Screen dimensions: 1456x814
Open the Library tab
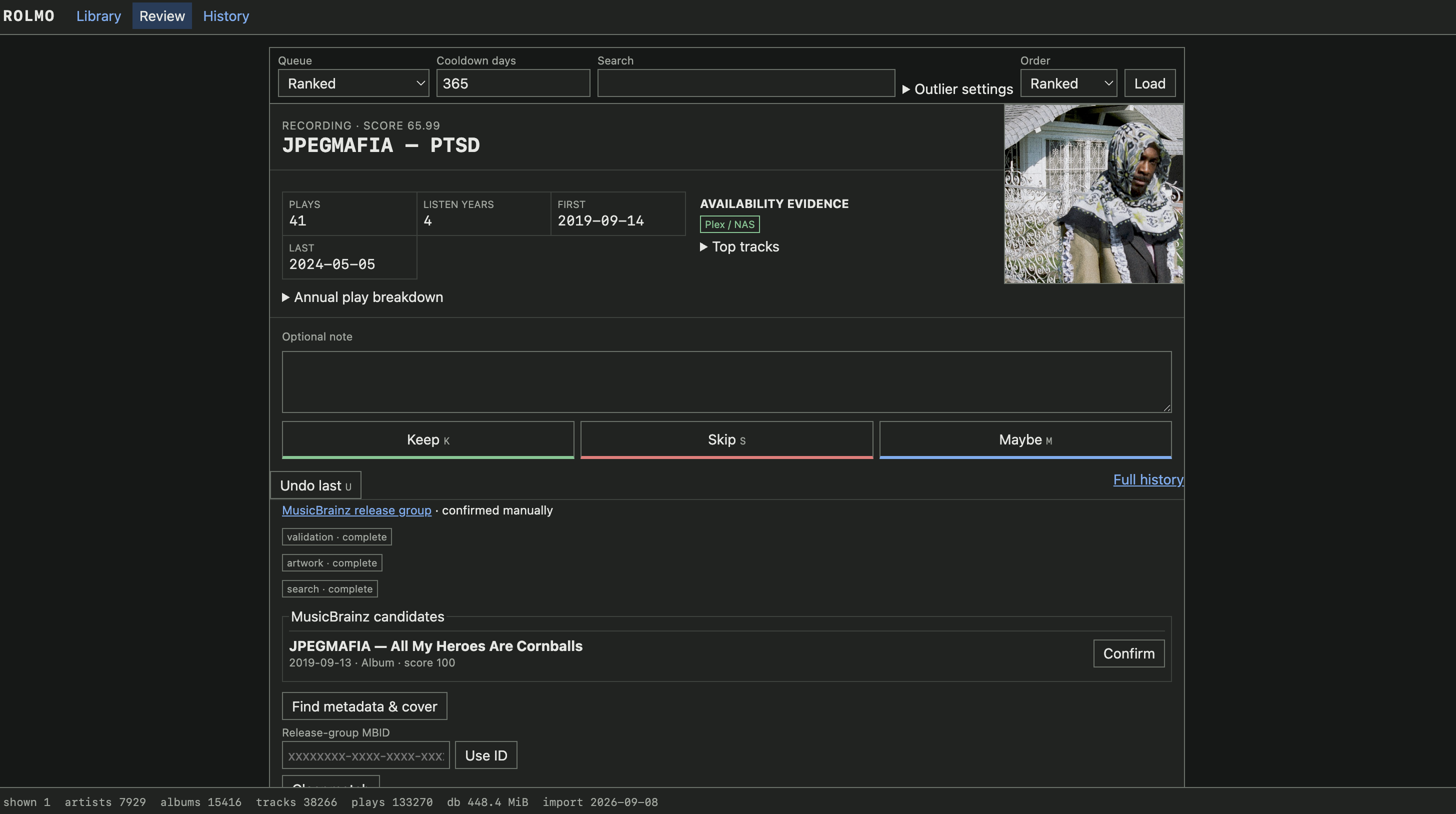tap(99, 16)
